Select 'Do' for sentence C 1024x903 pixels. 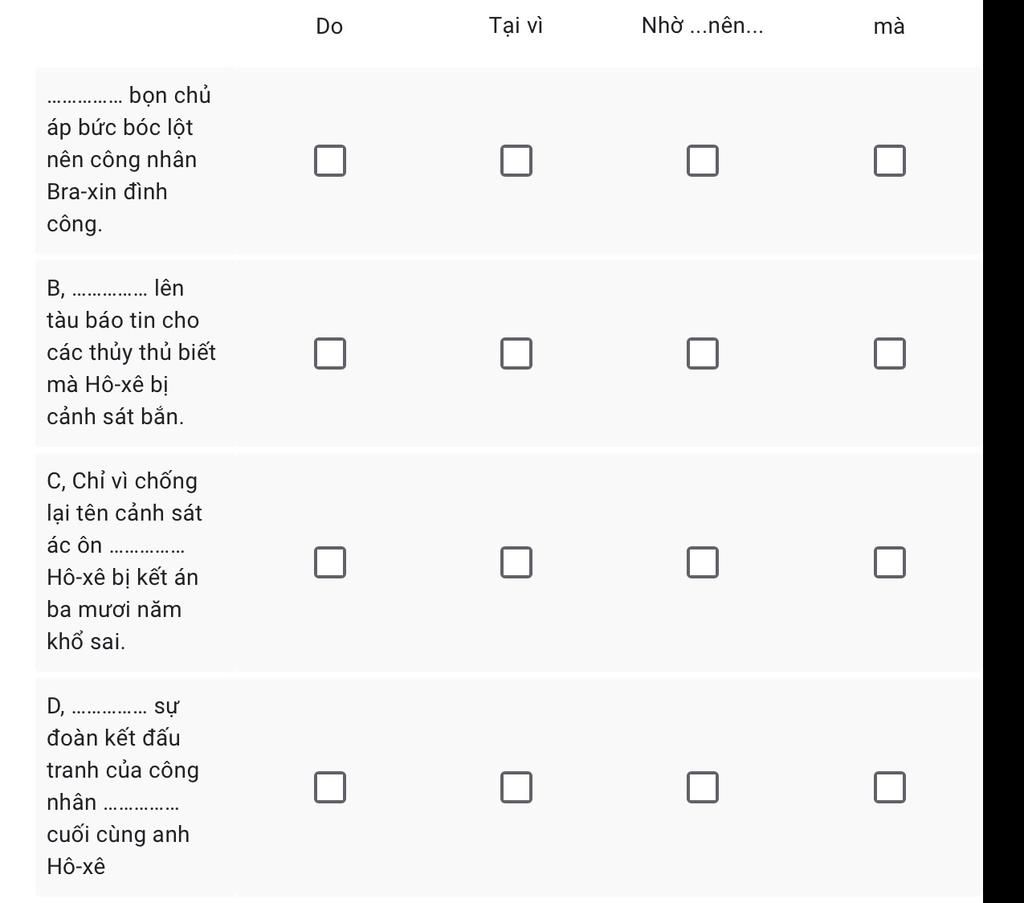point(330,562)
